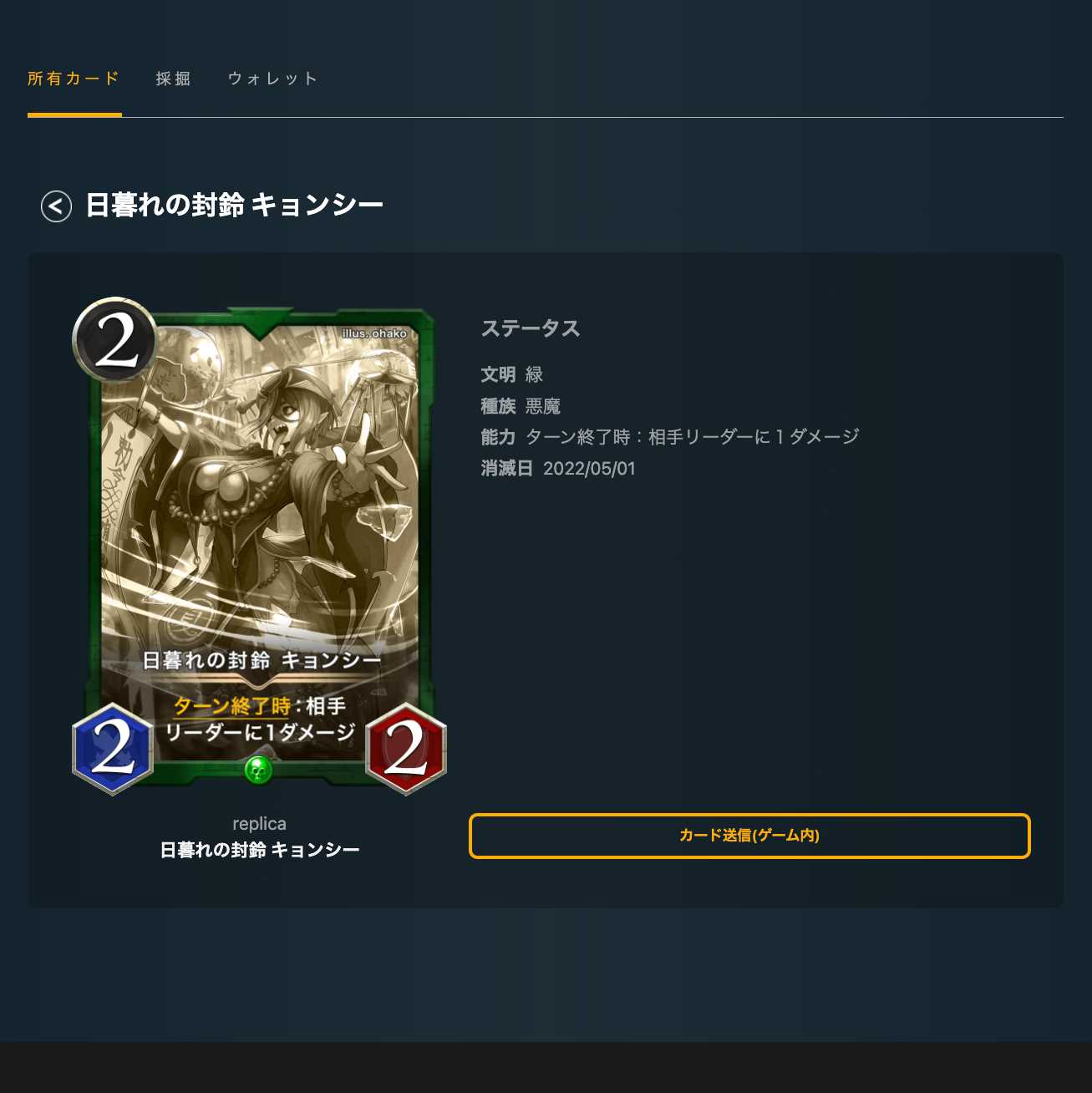
Task: Click the illus. ohako credit label
Action: point(374,333)
